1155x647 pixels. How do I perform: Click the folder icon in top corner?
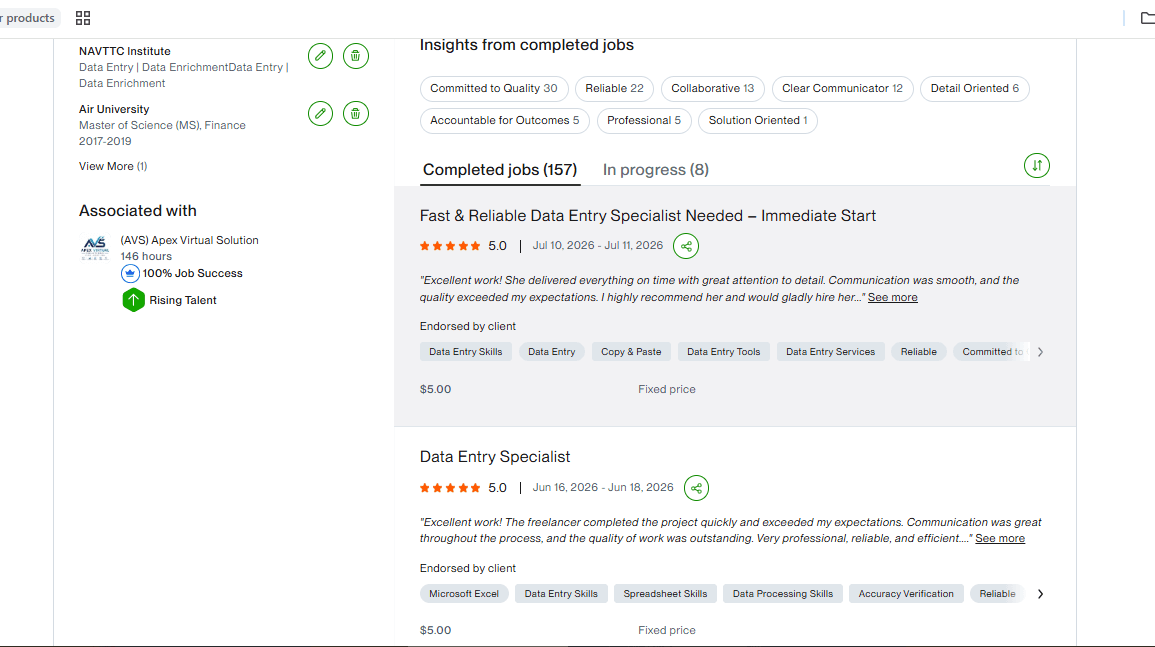click(x=1147, y=18)
